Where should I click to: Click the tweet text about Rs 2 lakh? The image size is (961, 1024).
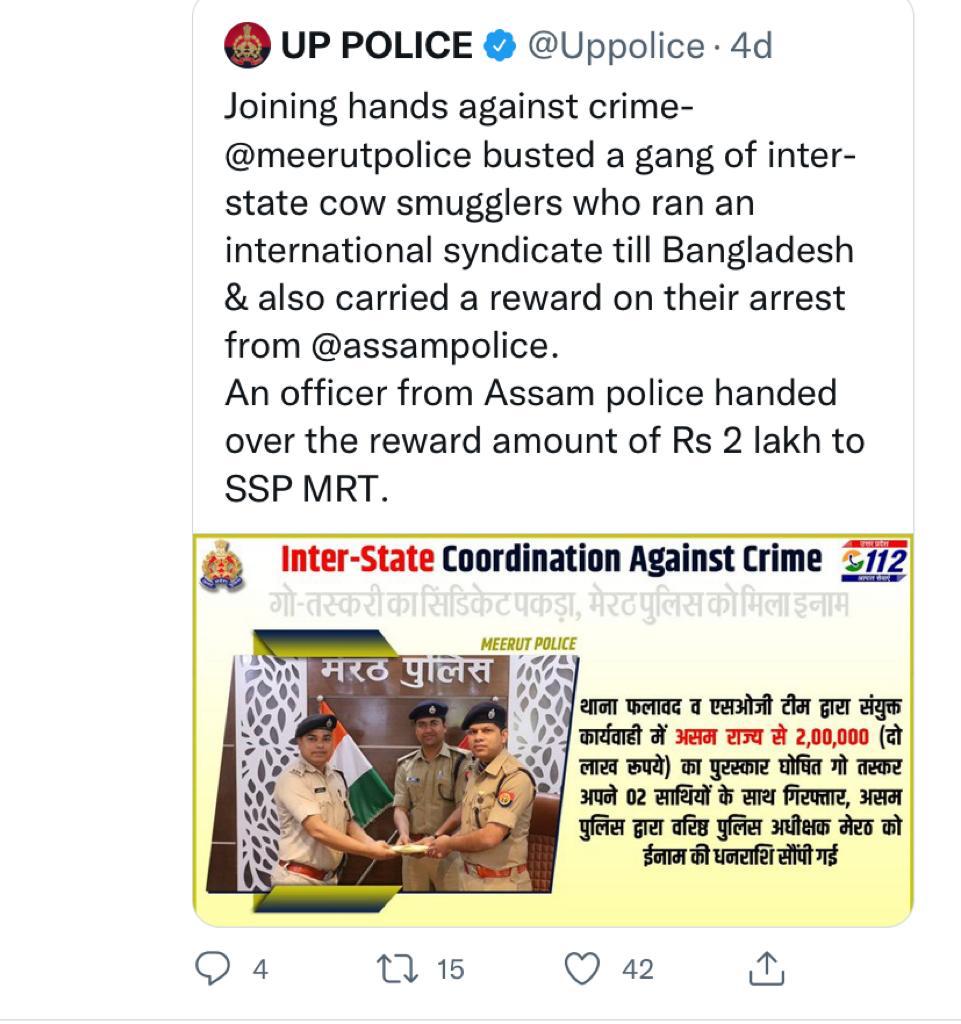544,440
